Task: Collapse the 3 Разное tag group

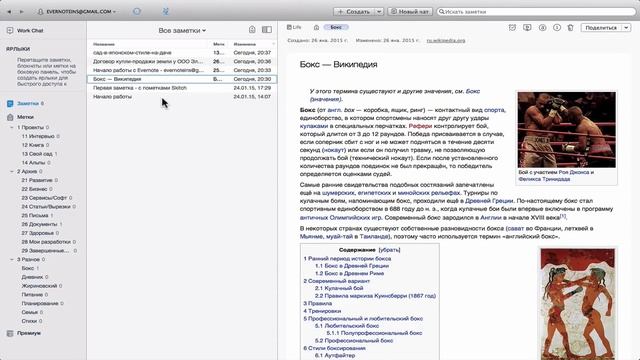Action: coord(12,259)
